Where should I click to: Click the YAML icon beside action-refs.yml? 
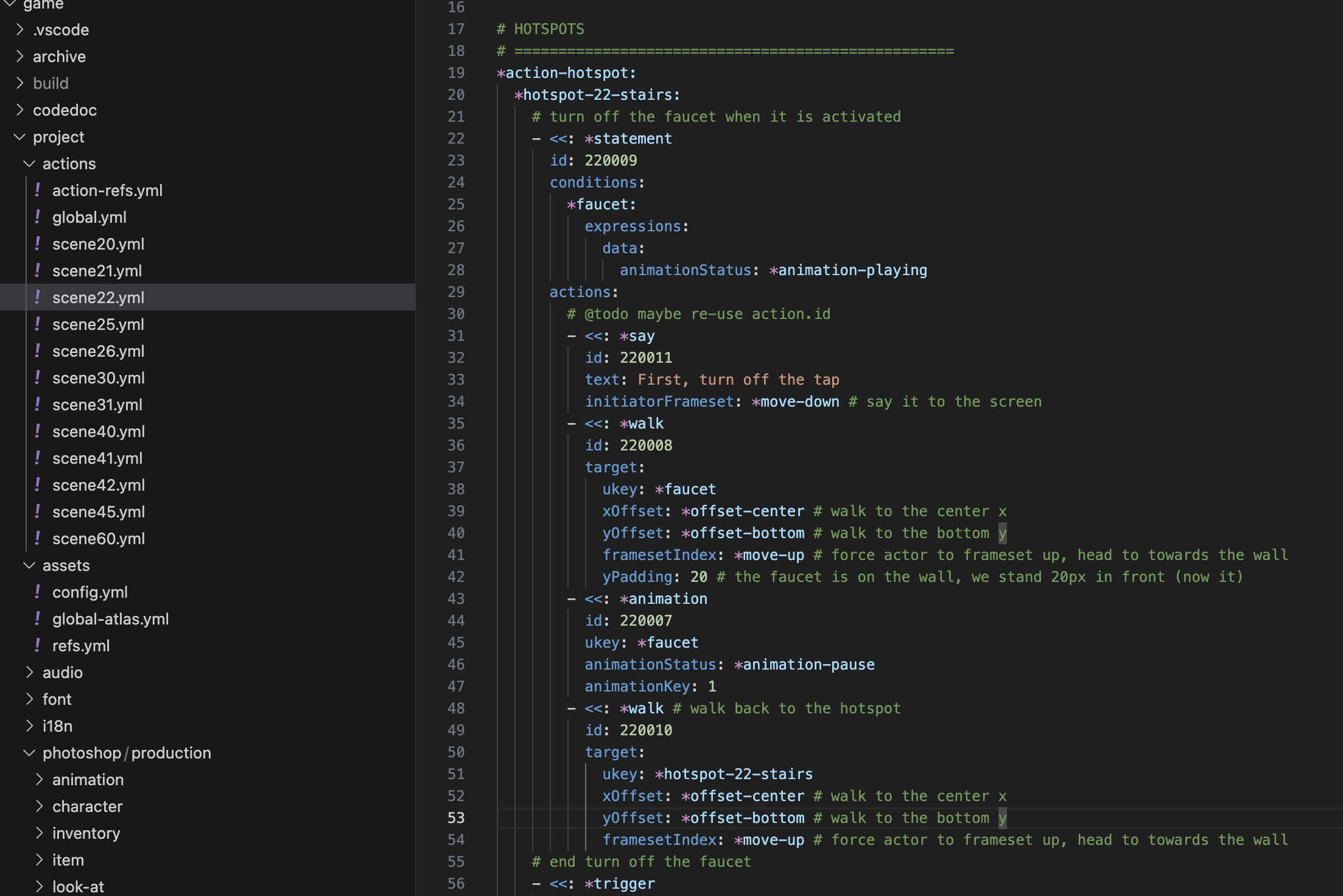38,190
